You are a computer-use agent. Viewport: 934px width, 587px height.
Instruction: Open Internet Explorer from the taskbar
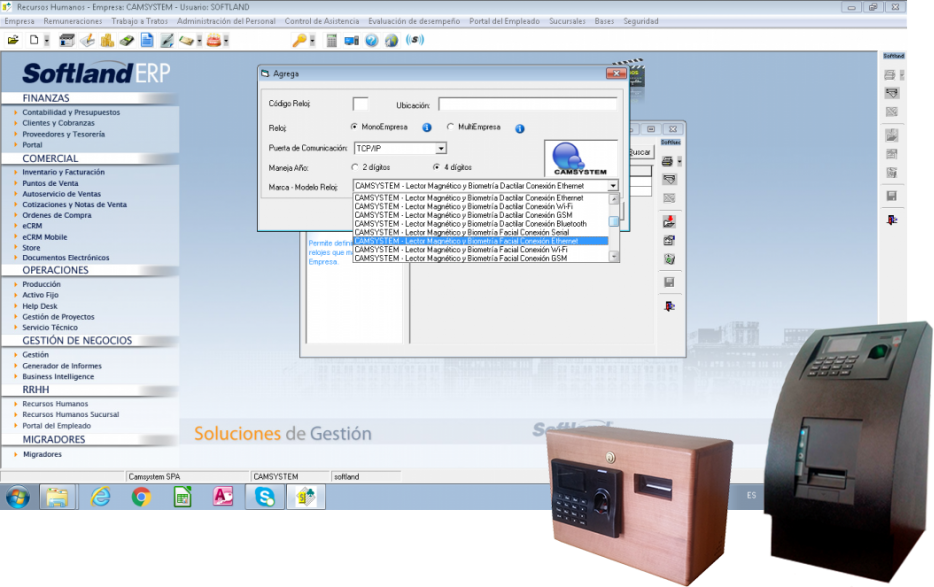(x=100, y=496)
